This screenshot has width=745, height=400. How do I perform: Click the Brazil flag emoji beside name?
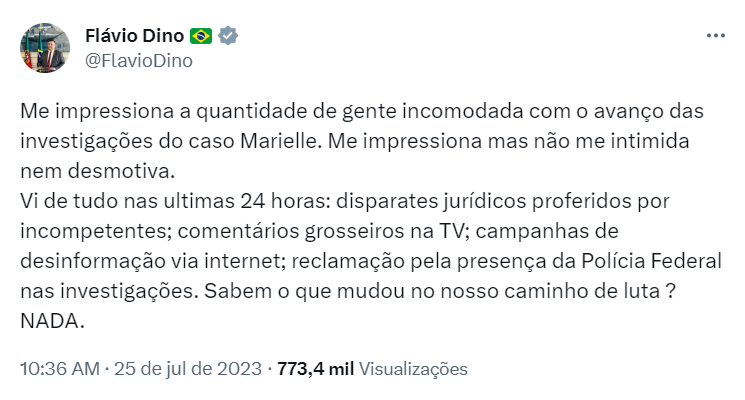201,36
